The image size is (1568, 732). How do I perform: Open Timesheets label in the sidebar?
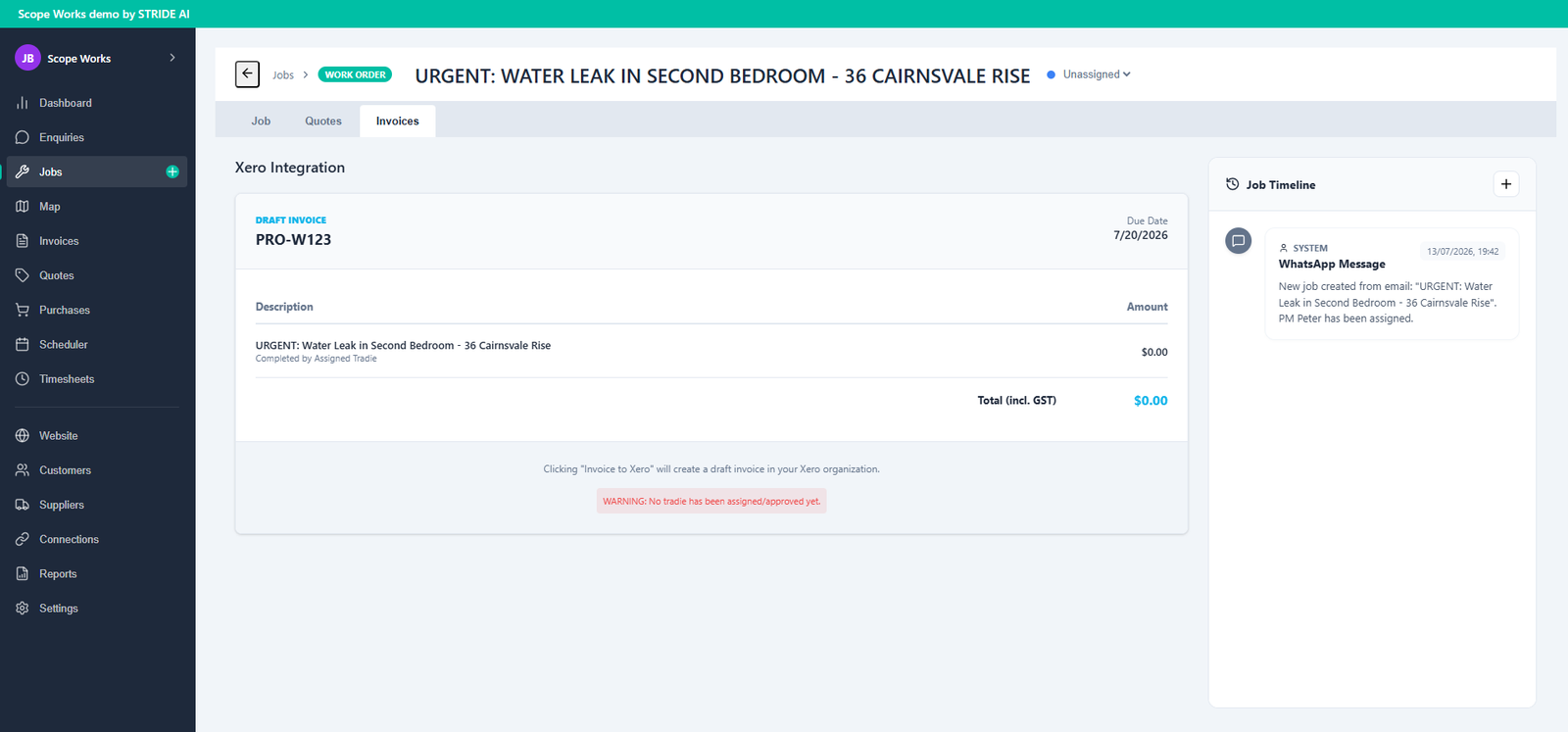(67, 379)
